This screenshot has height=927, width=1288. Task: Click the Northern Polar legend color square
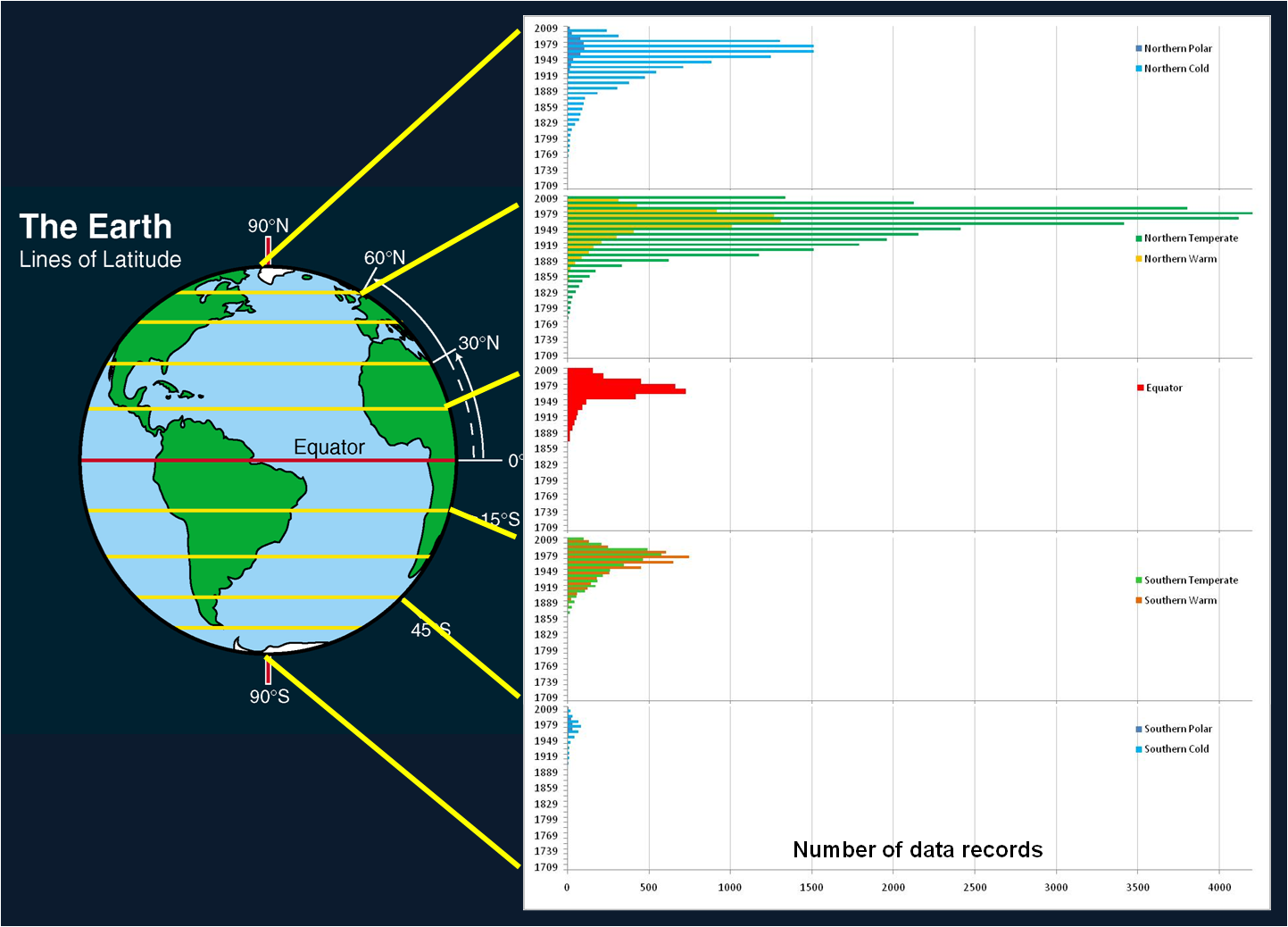click(1139, 48)
